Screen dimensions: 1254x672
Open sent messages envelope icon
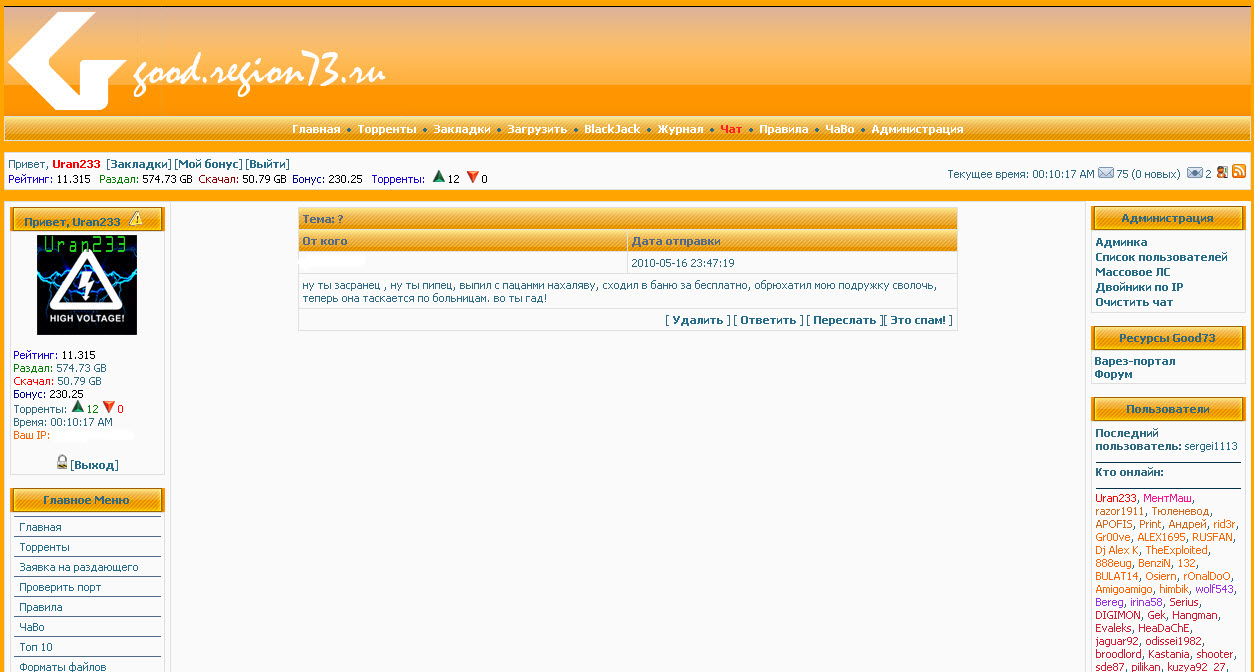1194,173
